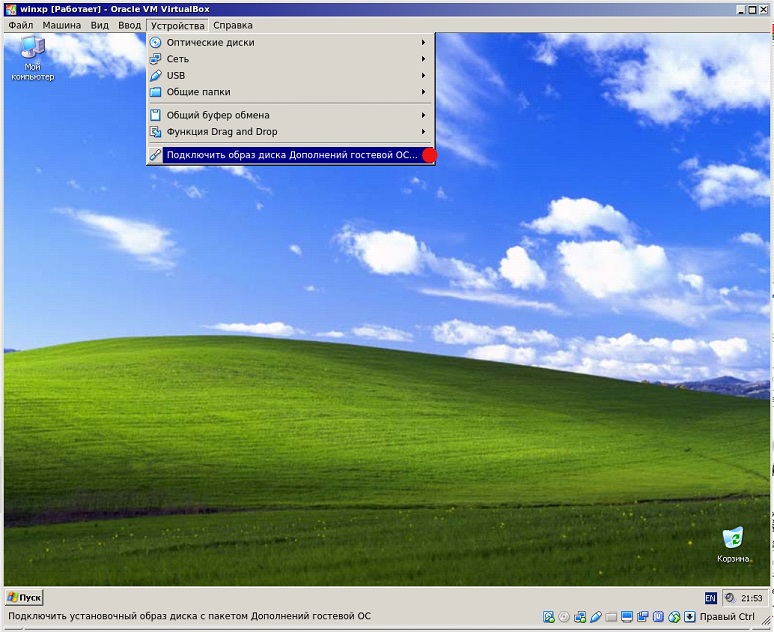Click the display monitor status bar icon
The width and height of the screenshot is (774, 632).
click(x=627, y=617)
